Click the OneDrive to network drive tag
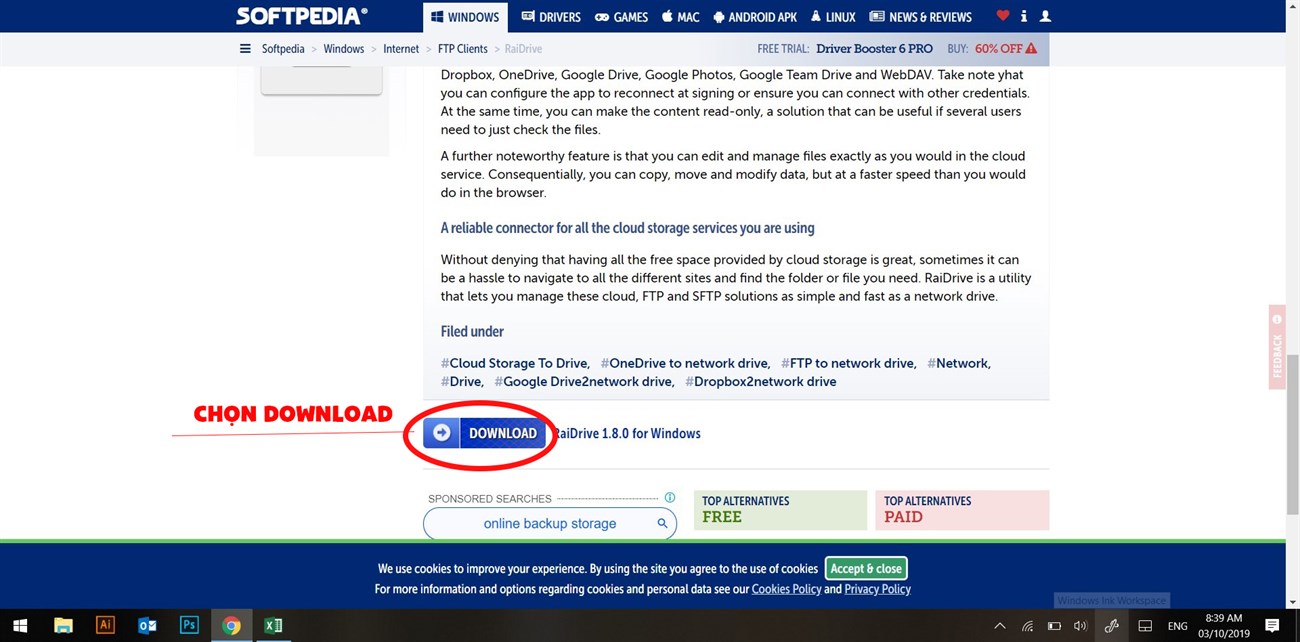 [685, 363]
